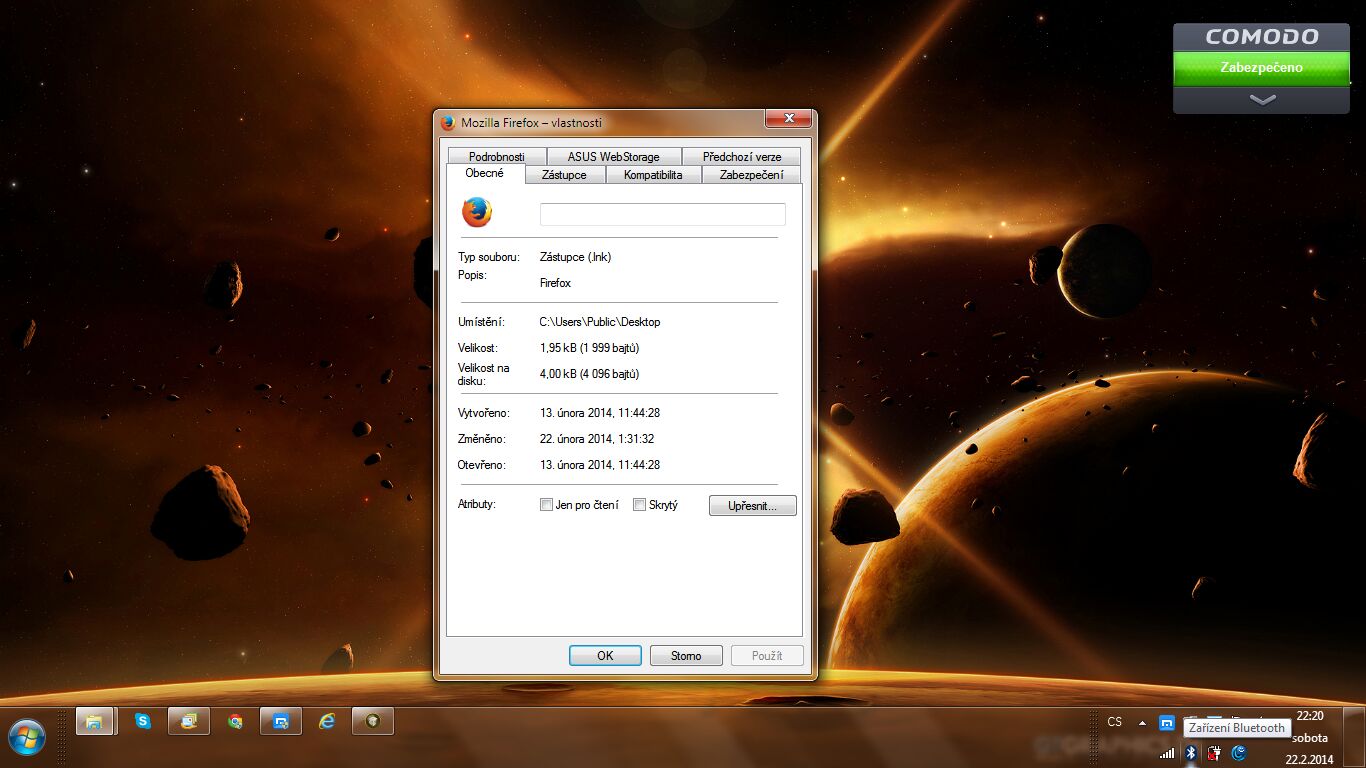Click the shortcut name text field

[662, 214]
